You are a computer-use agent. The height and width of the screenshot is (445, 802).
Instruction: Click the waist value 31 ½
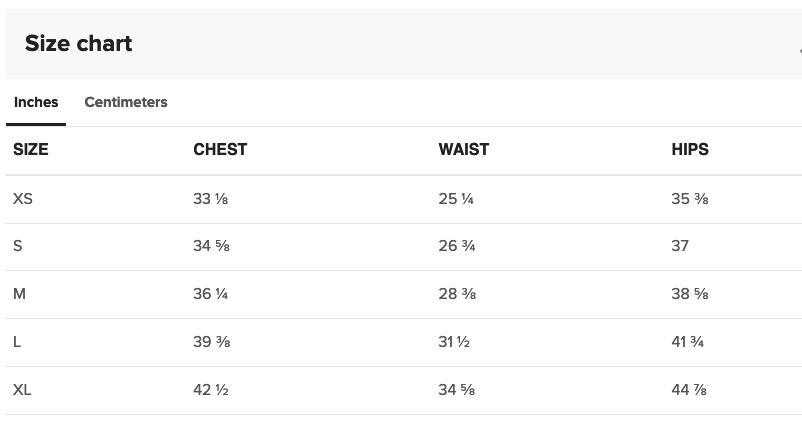tap(454, 342)
